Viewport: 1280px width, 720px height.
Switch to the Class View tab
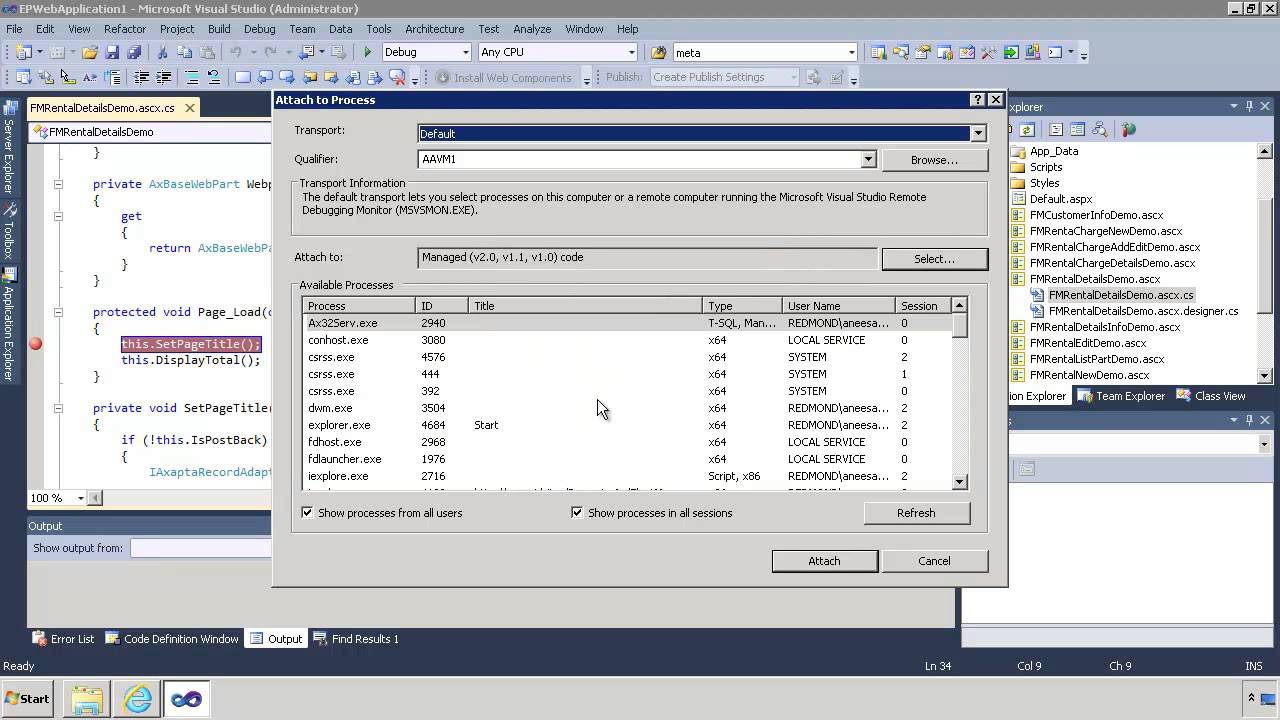[x=1210, y=396]
